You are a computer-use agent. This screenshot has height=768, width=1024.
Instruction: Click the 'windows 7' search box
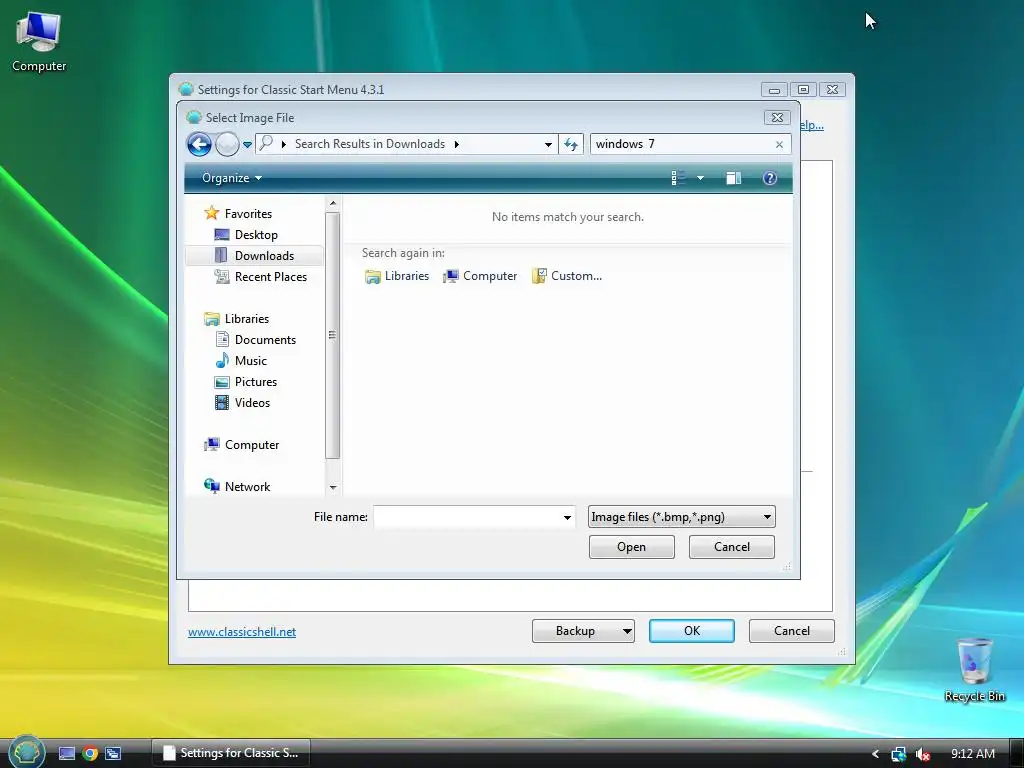682,144
